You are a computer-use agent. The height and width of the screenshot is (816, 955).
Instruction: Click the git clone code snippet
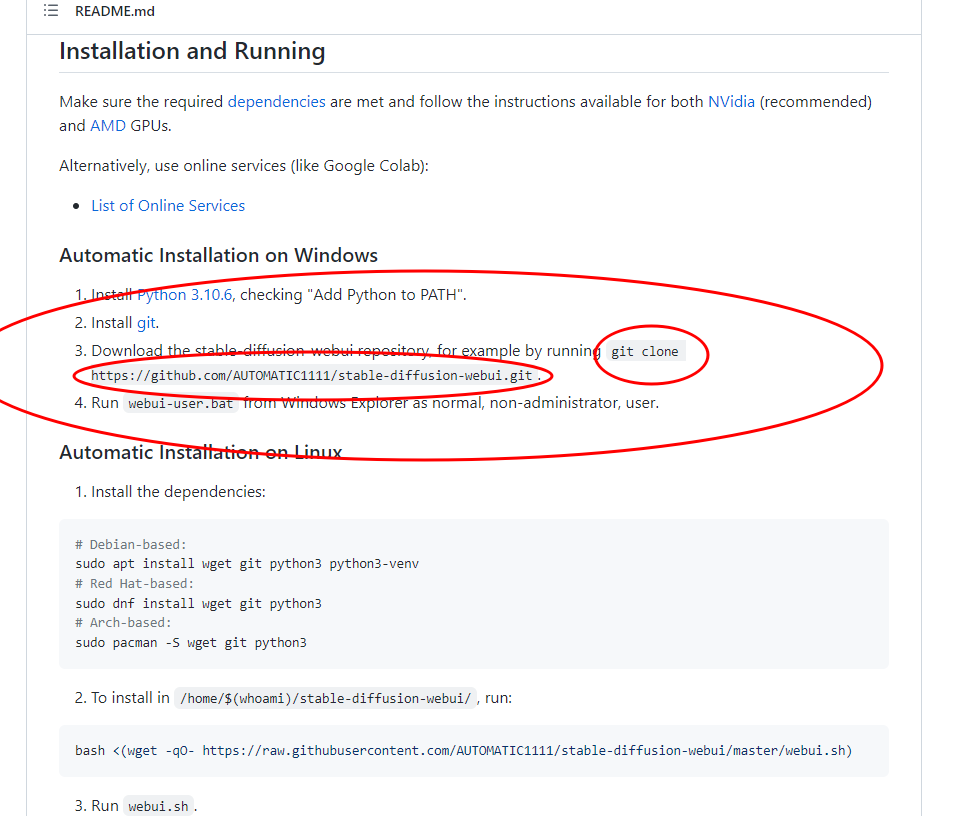point(644,351)
